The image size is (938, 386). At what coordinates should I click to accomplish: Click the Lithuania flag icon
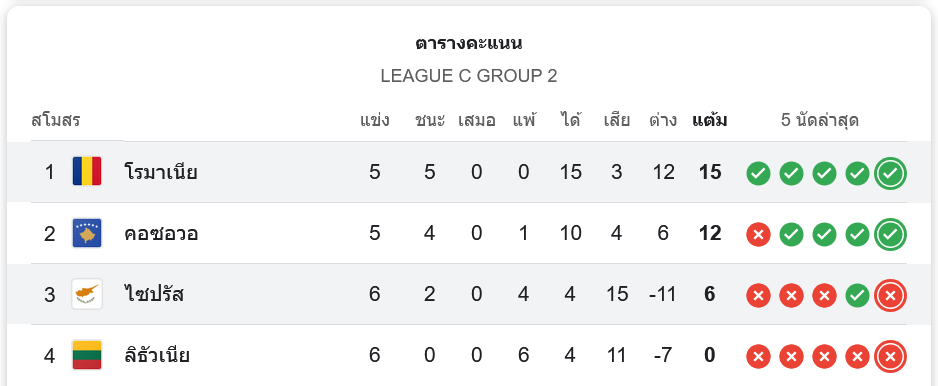click(87, 355)
